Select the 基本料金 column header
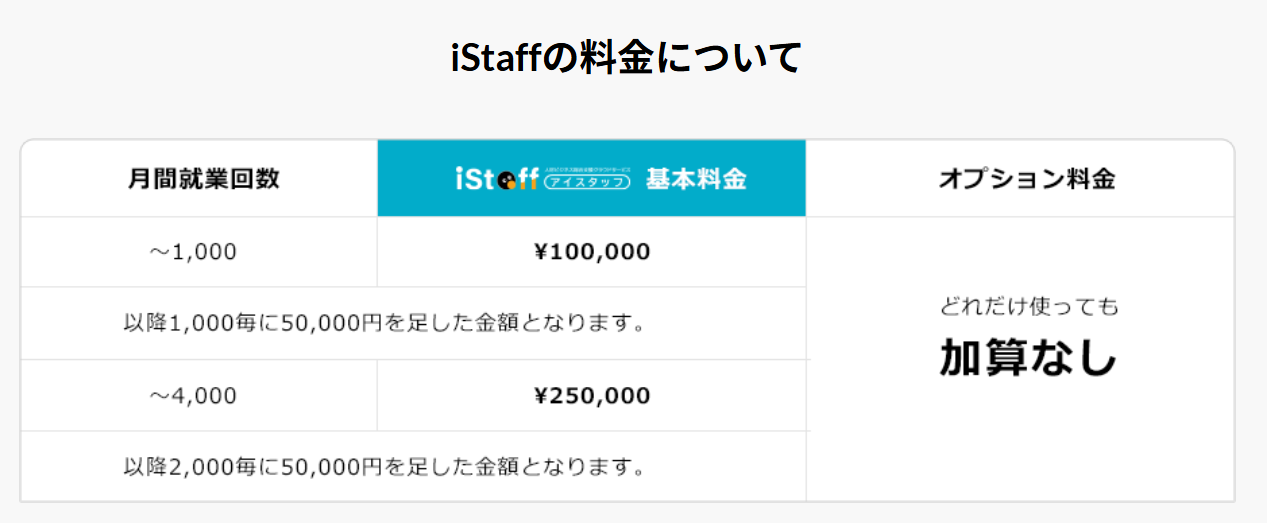1267x523 pixels. [696, 180]
